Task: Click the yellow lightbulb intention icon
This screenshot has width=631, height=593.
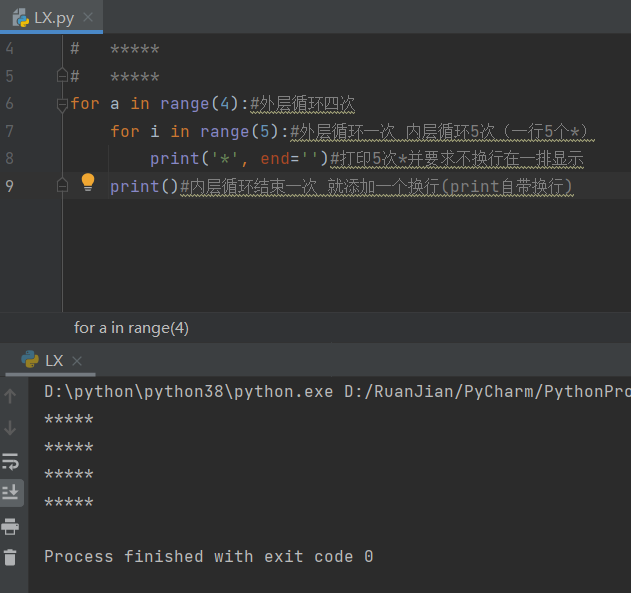Action: pos(88,182)
